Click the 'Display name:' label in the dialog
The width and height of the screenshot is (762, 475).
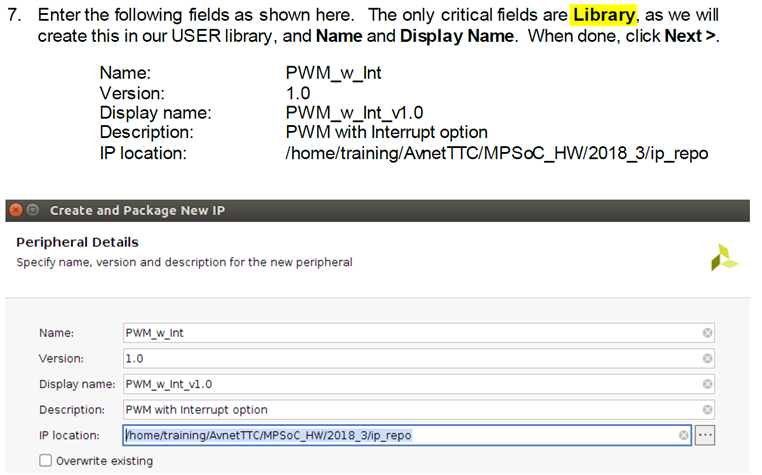(x=77, y=384)
